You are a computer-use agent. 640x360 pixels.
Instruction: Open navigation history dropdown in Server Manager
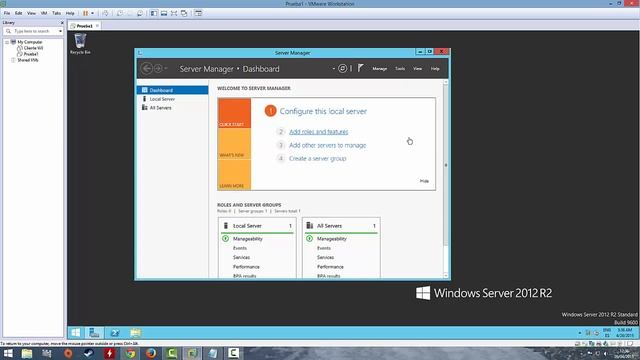click(166, 69)
